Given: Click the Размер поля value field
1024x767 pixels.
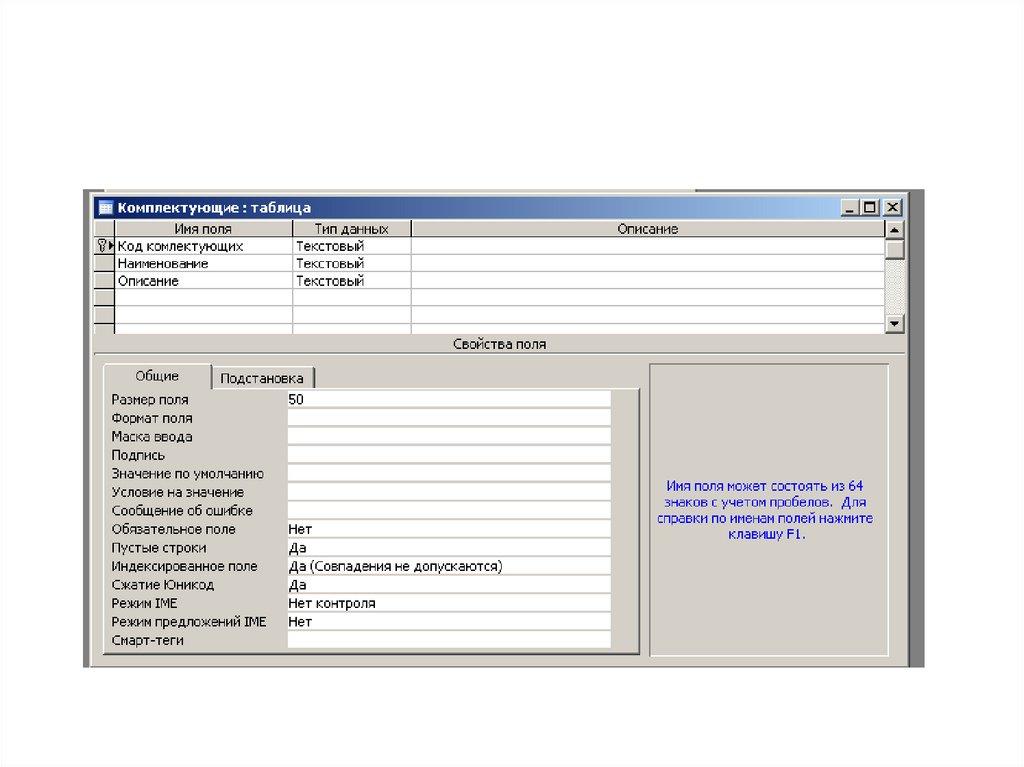Looking at the screenshot, I should pyautogui.click(x=448, y=399).
